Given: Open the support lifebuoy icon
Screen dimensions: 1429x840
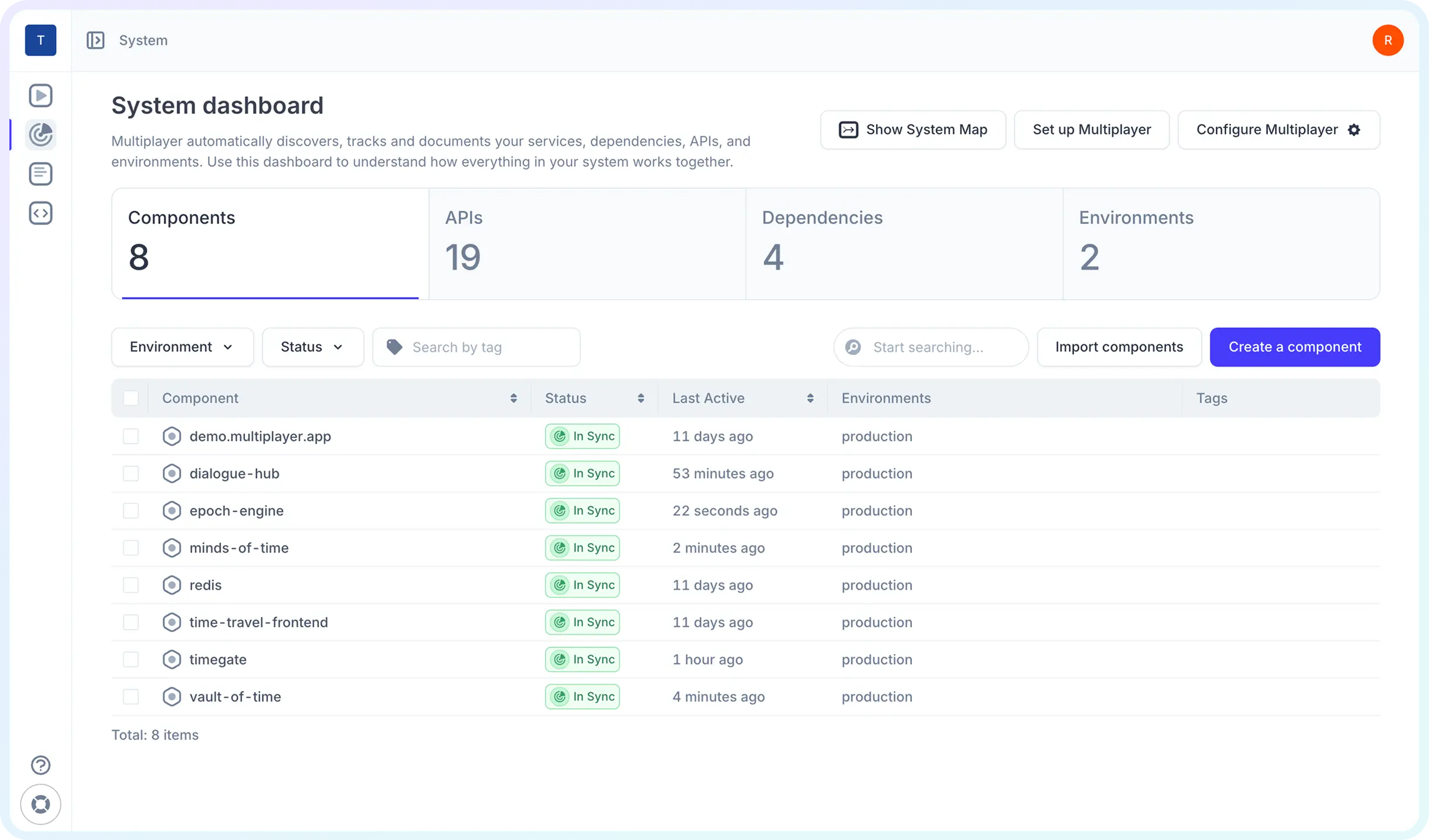Looking at the screenshot, I should click(x=41, y=804).
